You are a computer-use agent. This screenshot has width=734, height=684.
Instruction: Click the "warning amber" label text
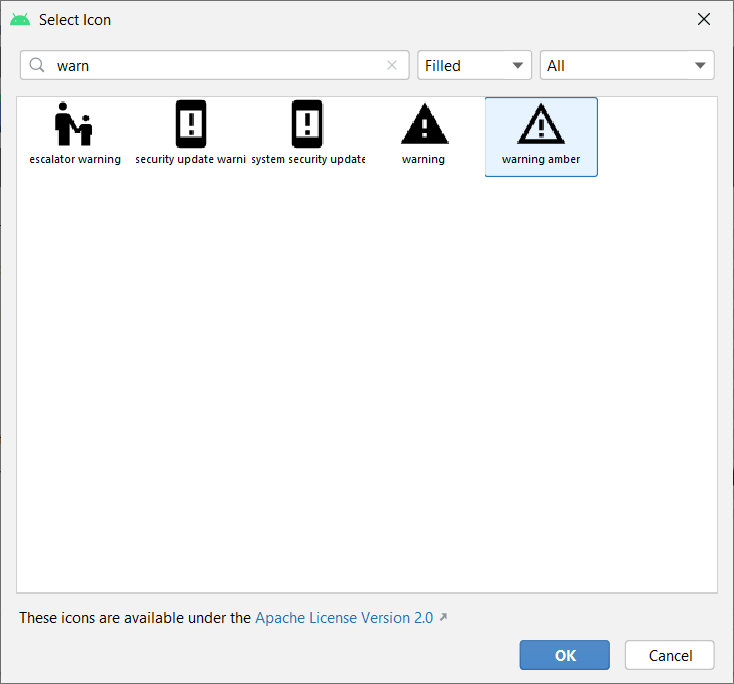click(x=541, y=159)
